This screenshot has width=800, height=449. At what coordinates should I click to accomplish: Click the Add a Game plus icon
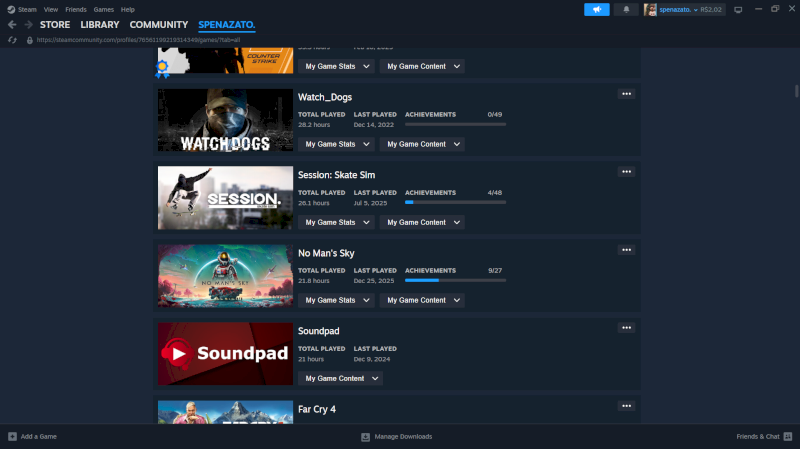12,436
